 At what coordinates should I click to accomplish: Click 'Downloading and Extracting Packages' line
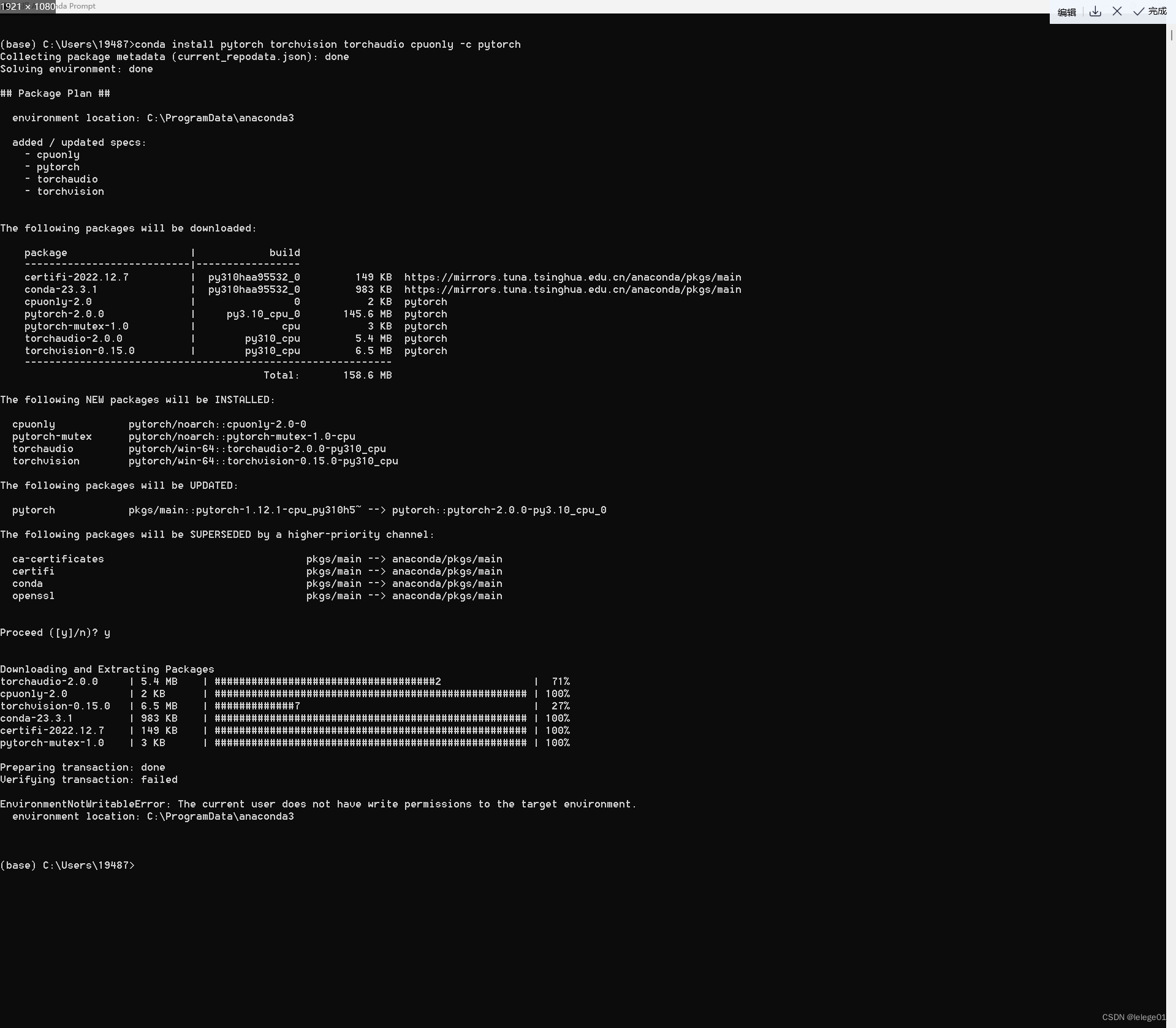(x=107, y=669)
